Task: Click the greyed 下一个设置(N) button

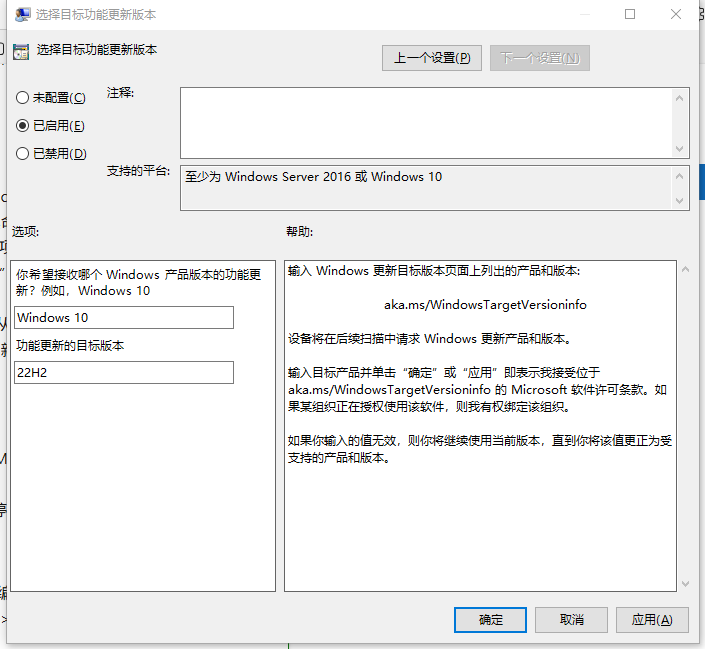Action: tap(540, 58)
